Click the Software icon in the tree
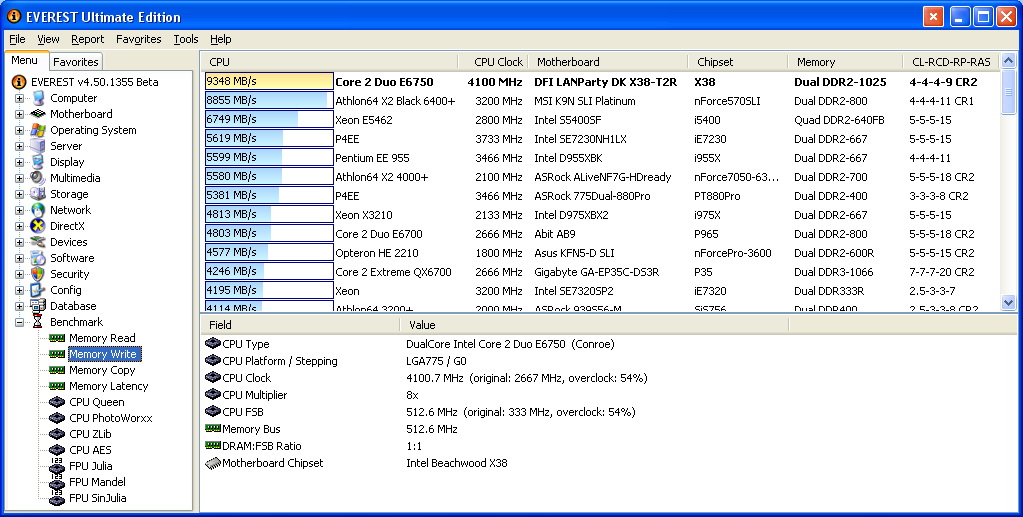Image resolution: width=1023 pixels, height=517 pixels. point(38,258)
